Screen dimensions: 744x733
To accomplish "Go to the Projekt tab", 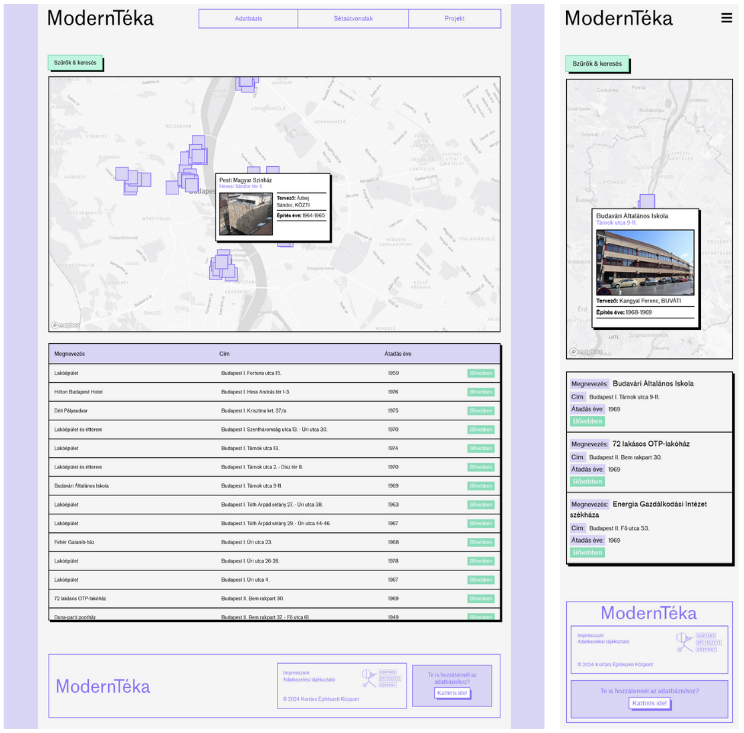I will 455,19.
